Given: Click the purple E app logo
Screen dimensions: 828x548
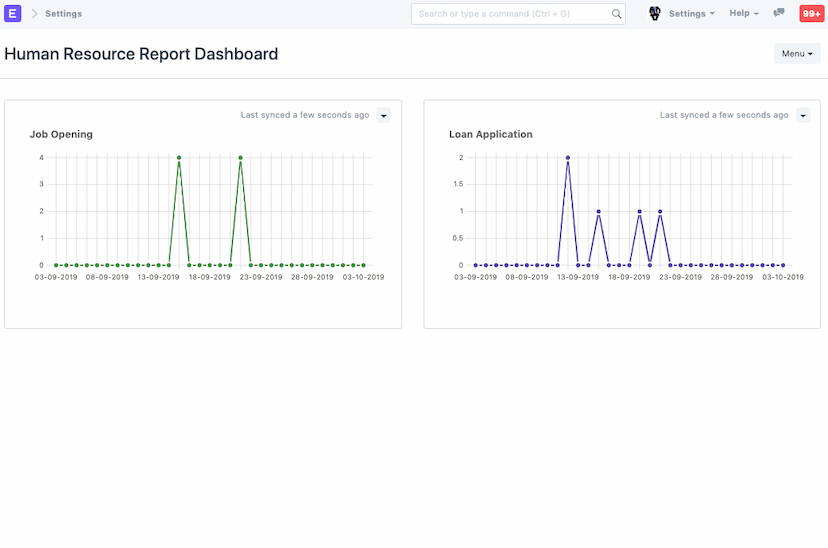Looking at the screenshot, I should (13, 14).
